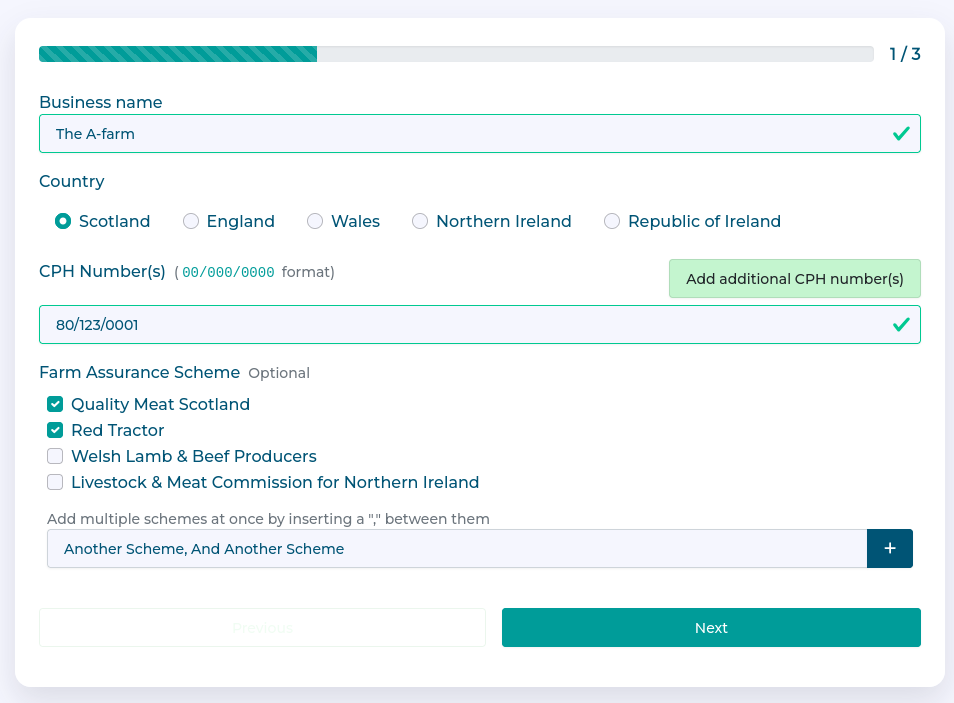
Task: Click the green checkmark in Business name field
Action: (x=901, y=133)
